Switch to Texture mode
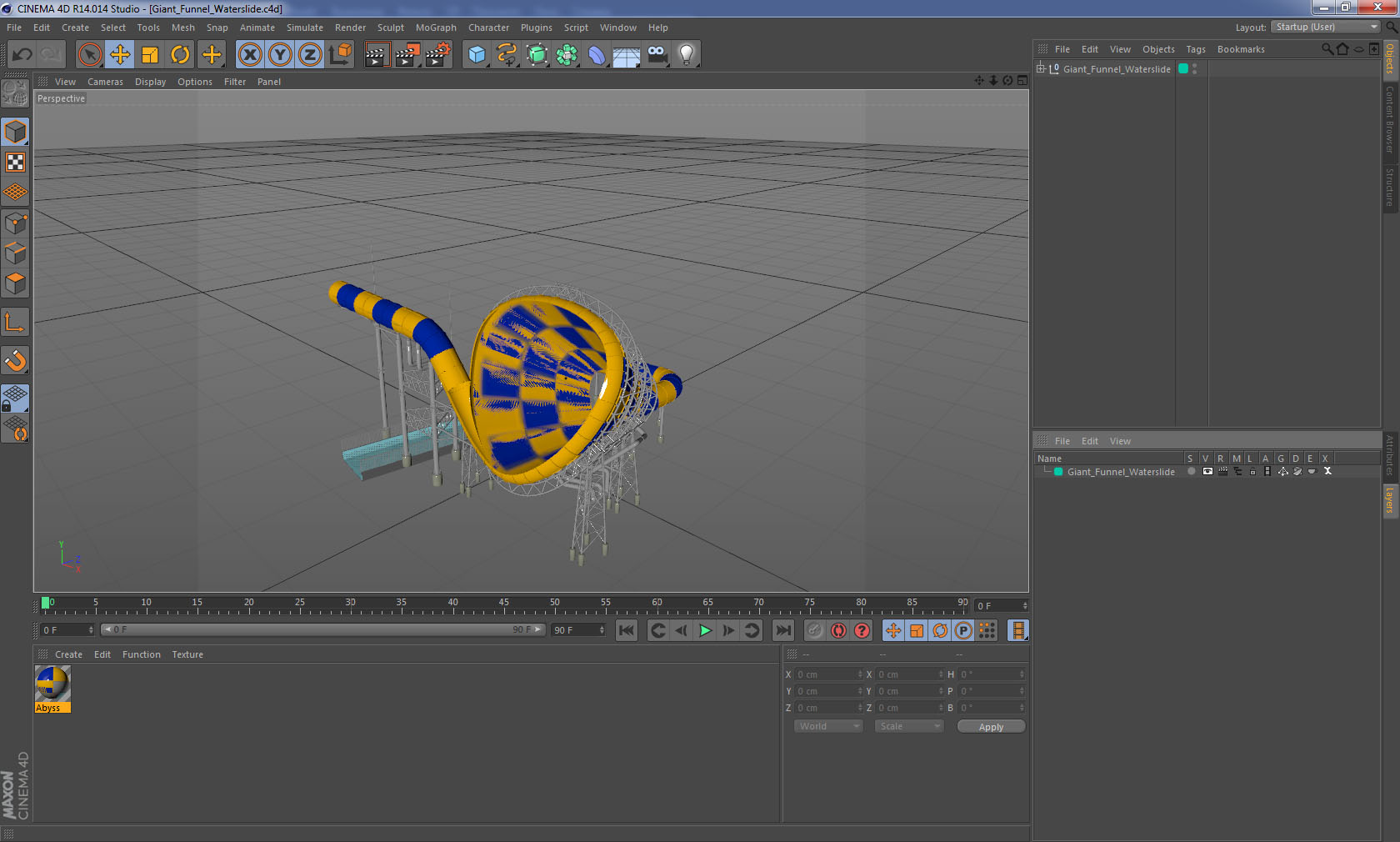Viewport: 1400px width, 842px height. tap(15, 162)
